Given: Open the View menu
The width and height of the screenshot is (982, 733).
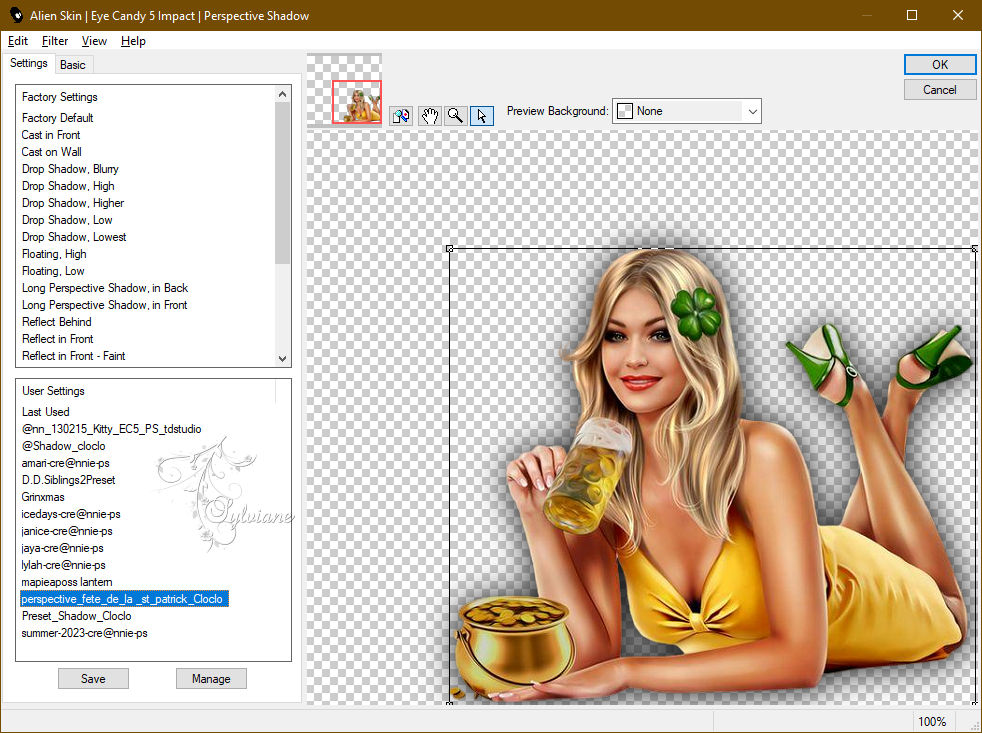Looking at the screenshot, I should [x=94, y=41].
